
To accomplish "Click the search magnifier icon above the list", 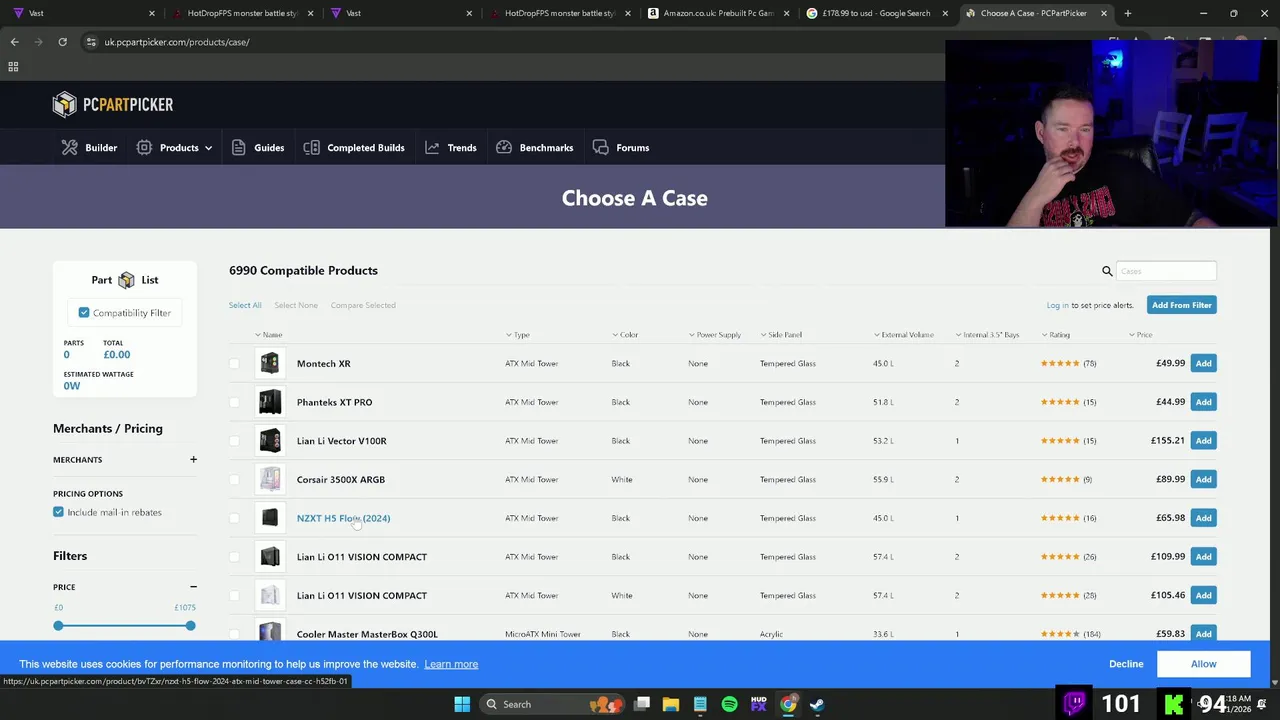I will 1107,271.
